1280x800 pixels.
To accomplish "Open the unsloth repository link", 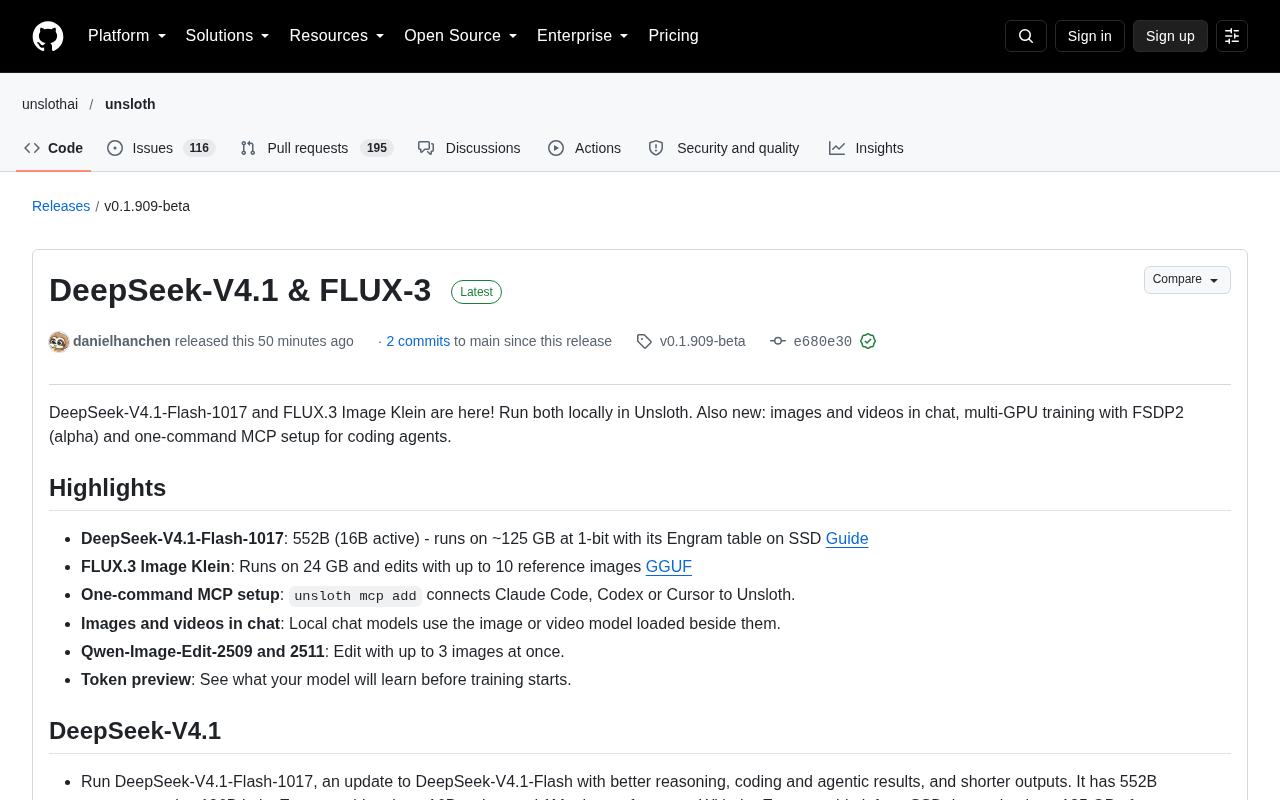I will pyautogui.click(x=130, y=104).
